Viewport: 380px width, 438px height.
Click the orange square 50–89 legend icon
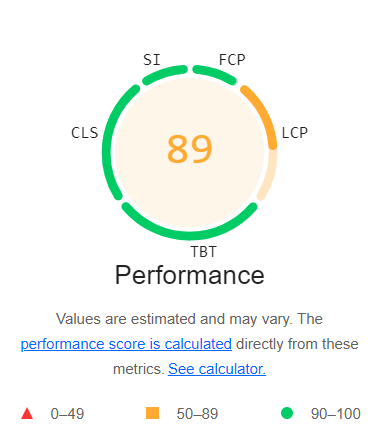click(x=152, y=413)
